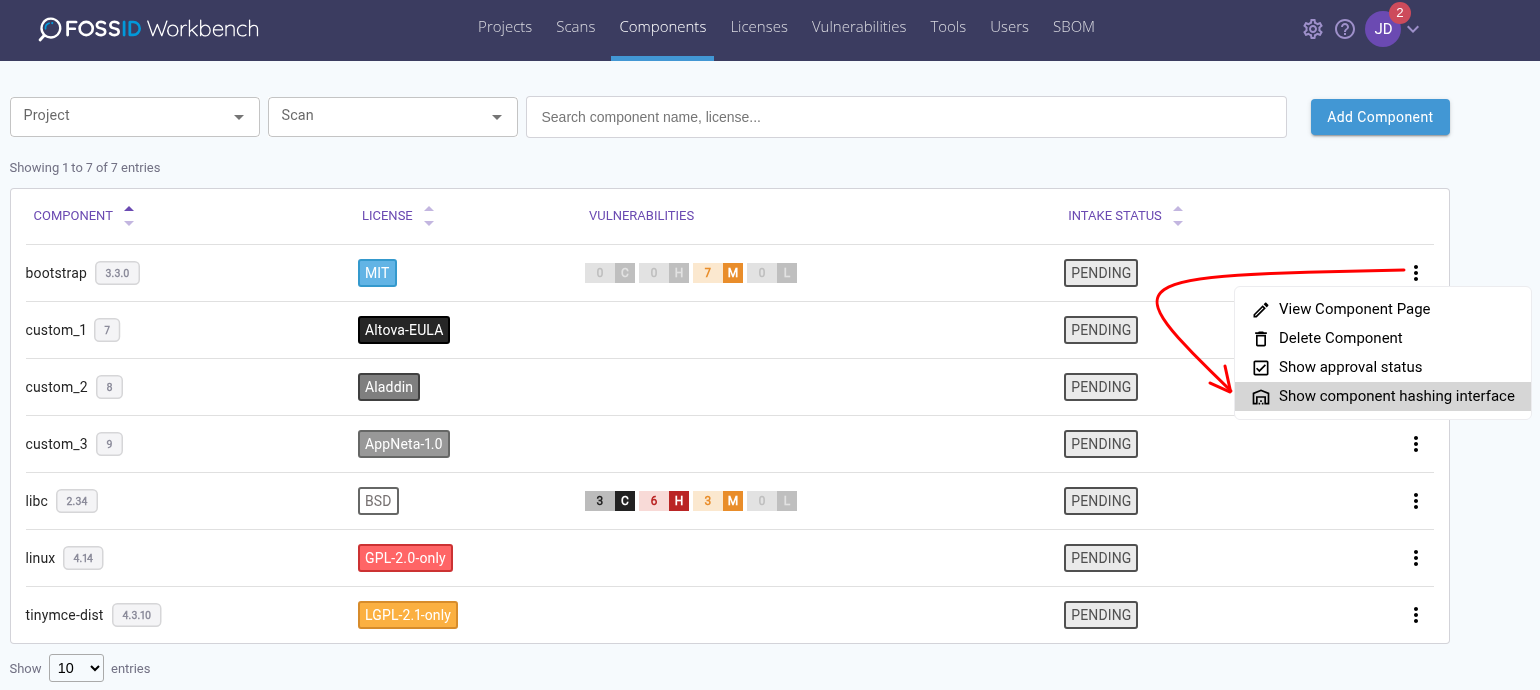Open the help question mark icon
Screen dimensions: 1540x690
[1345, 29]
